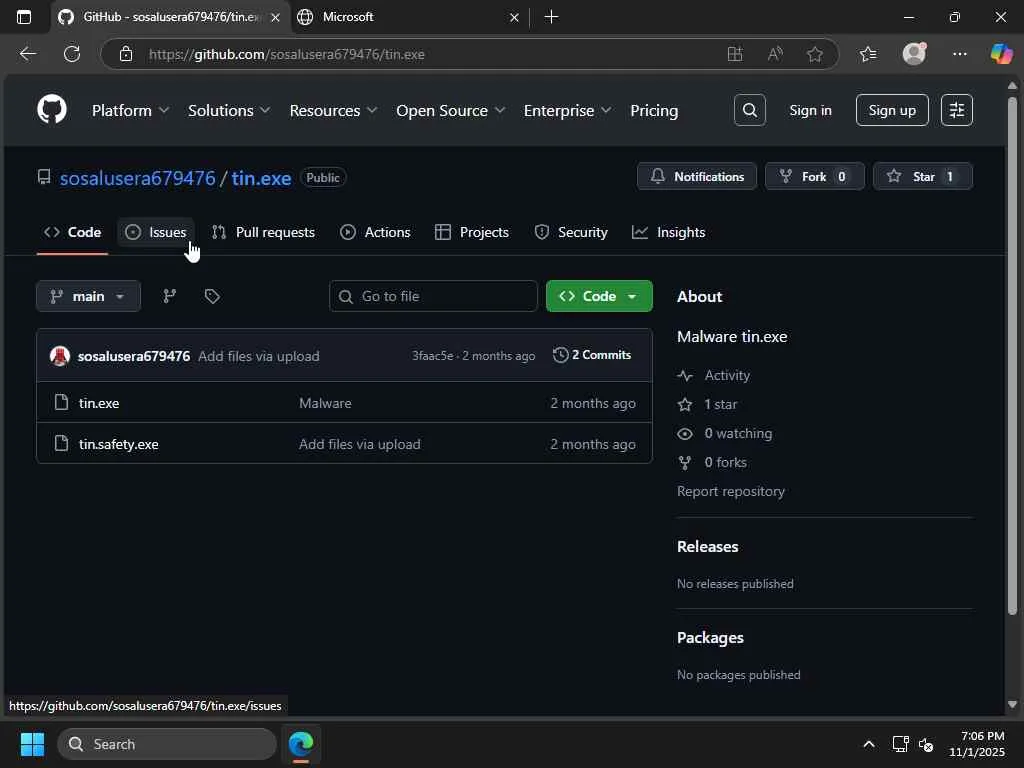Image resolution: width=1024 pixels, height=768 pixels.
Task: Open the Activity link in About
Action: point(714,376)
